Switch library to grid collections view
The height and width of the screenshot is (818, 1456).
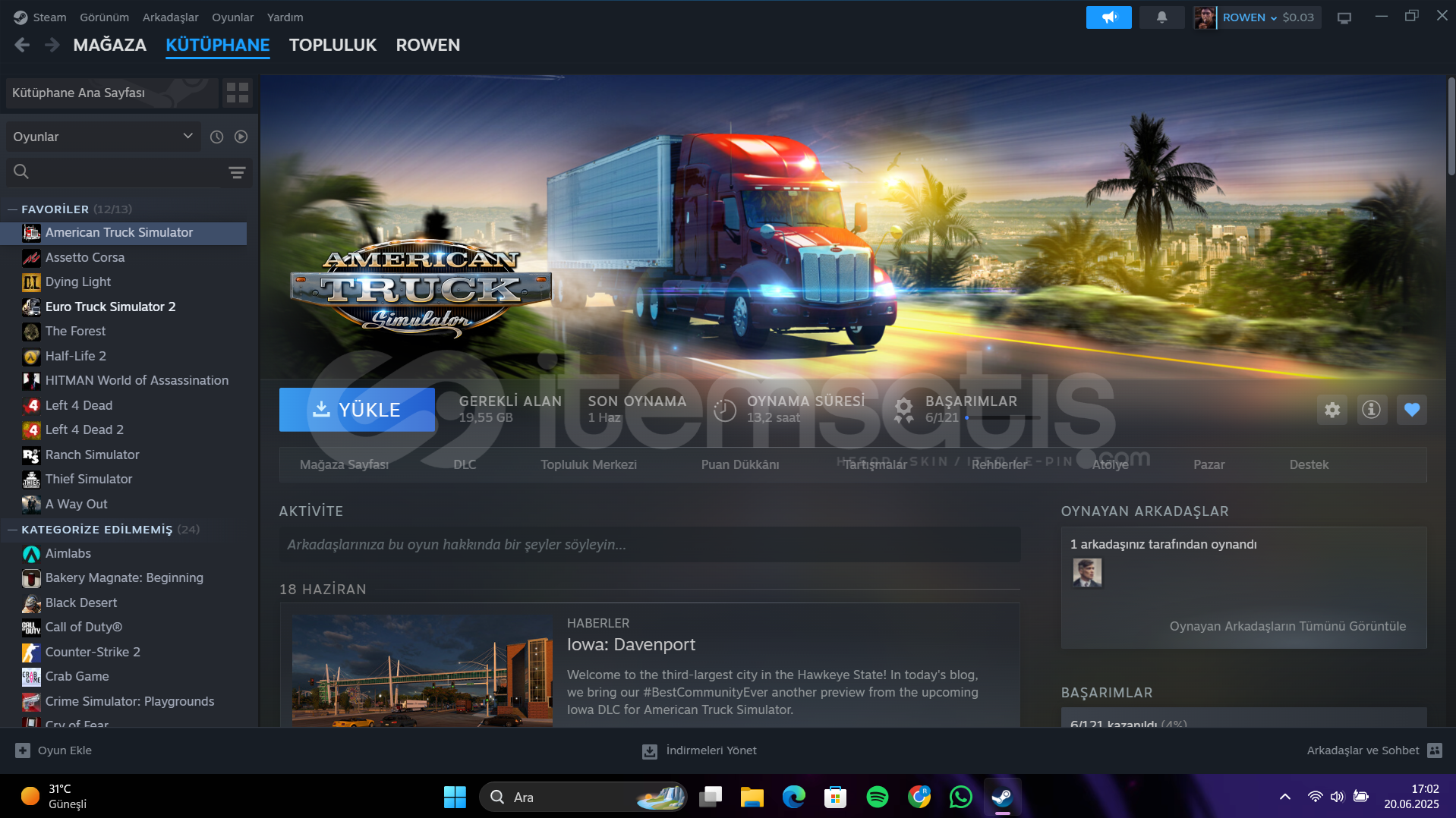click(238, 93)
